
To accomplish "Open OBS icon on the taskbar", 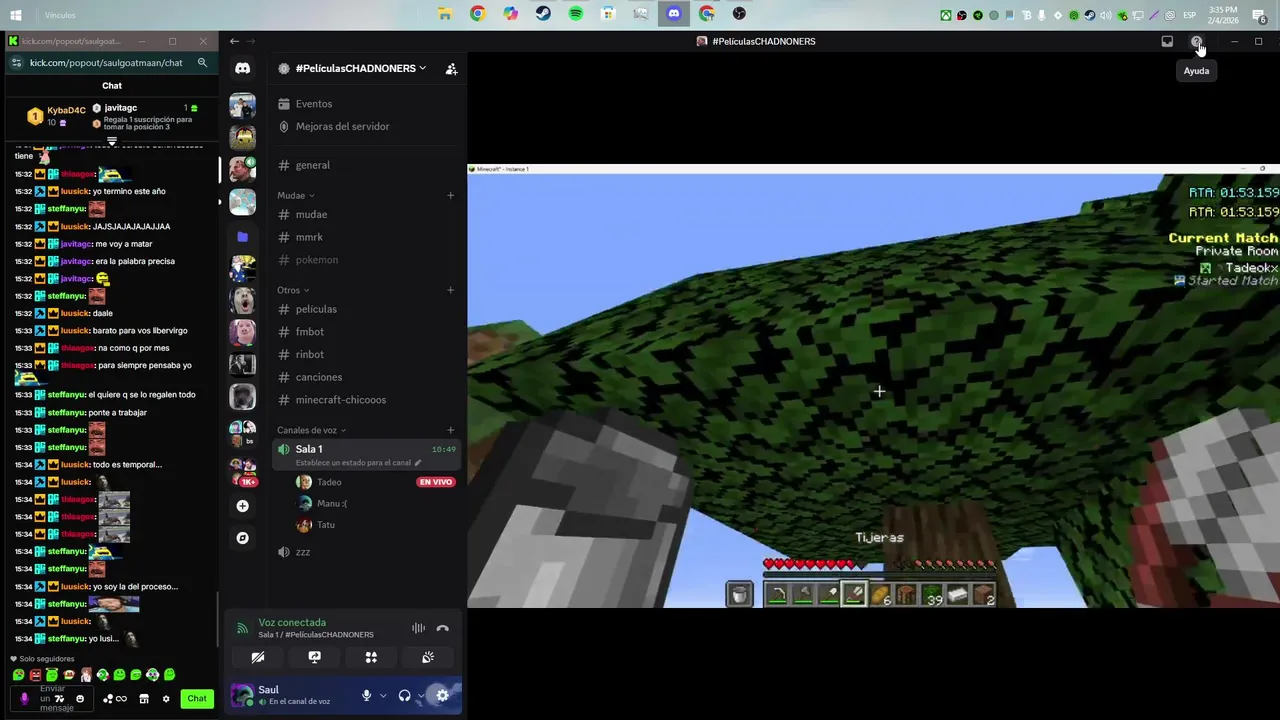I will pos(739,14).
